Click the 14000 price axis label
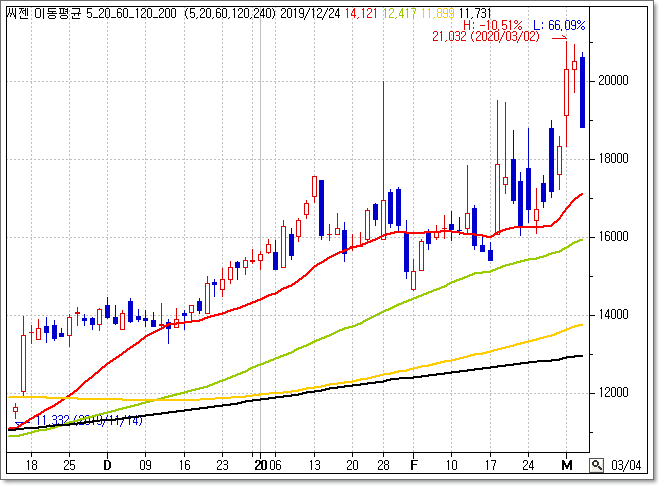The image size is (660, 486). pos(613,315)
